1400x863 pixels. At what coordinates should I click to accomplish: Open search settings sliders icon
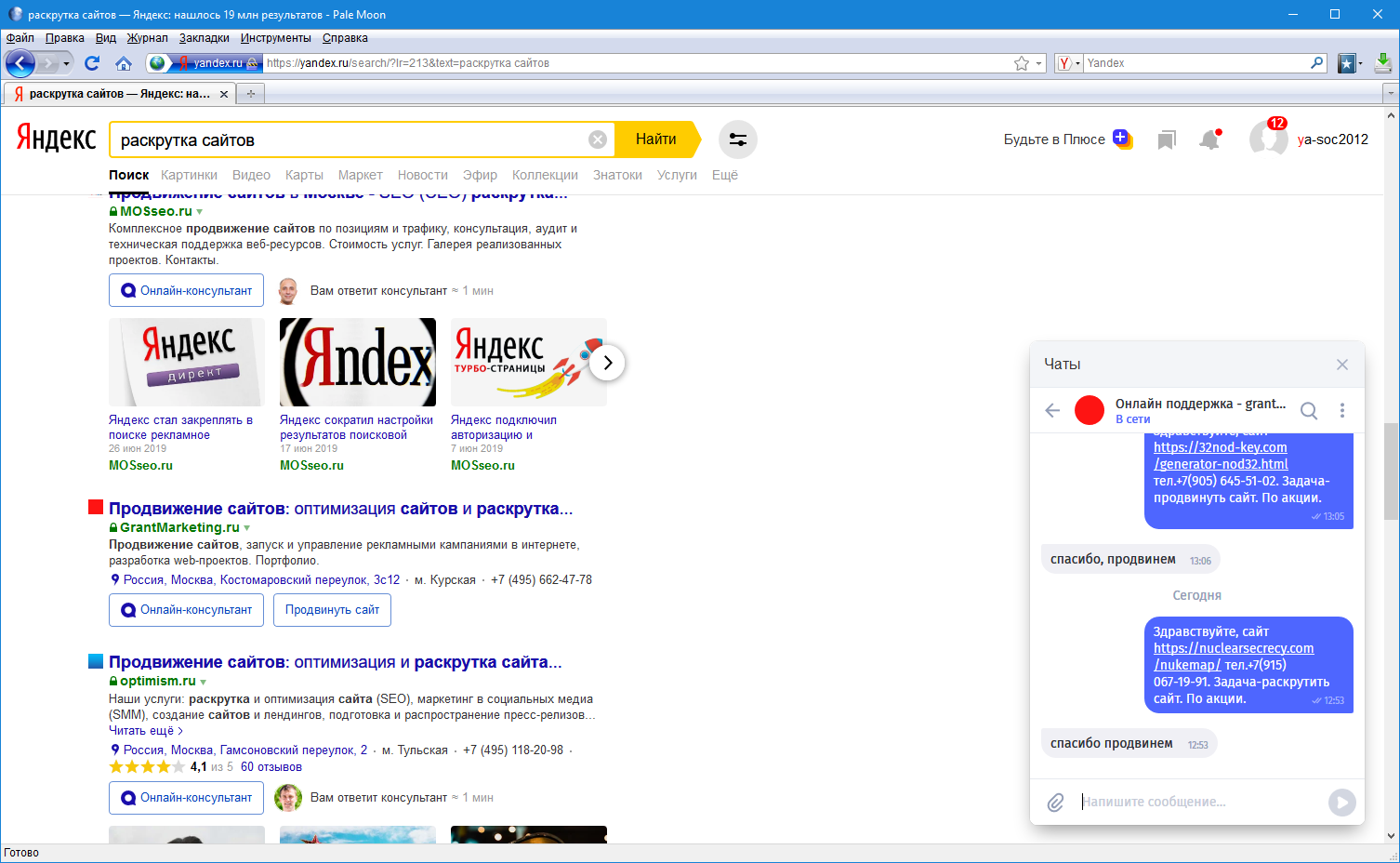[738, 139]
